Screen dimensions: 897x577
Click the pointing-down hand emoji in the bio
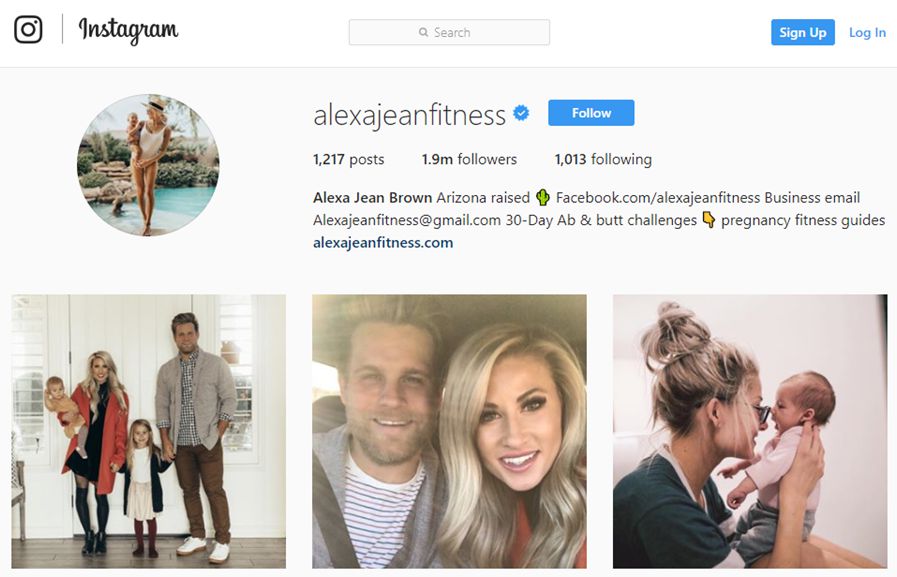(x=708, y=220)
